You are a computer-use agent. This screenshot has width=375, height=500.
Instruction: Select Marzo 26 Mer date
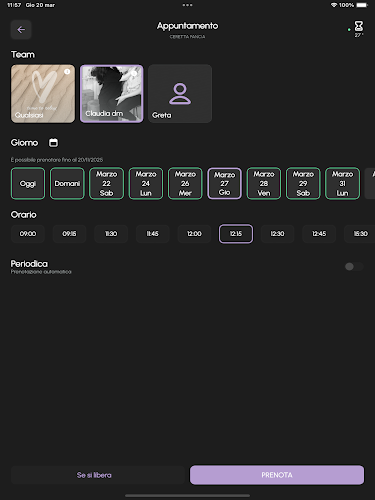coord(185,183)
